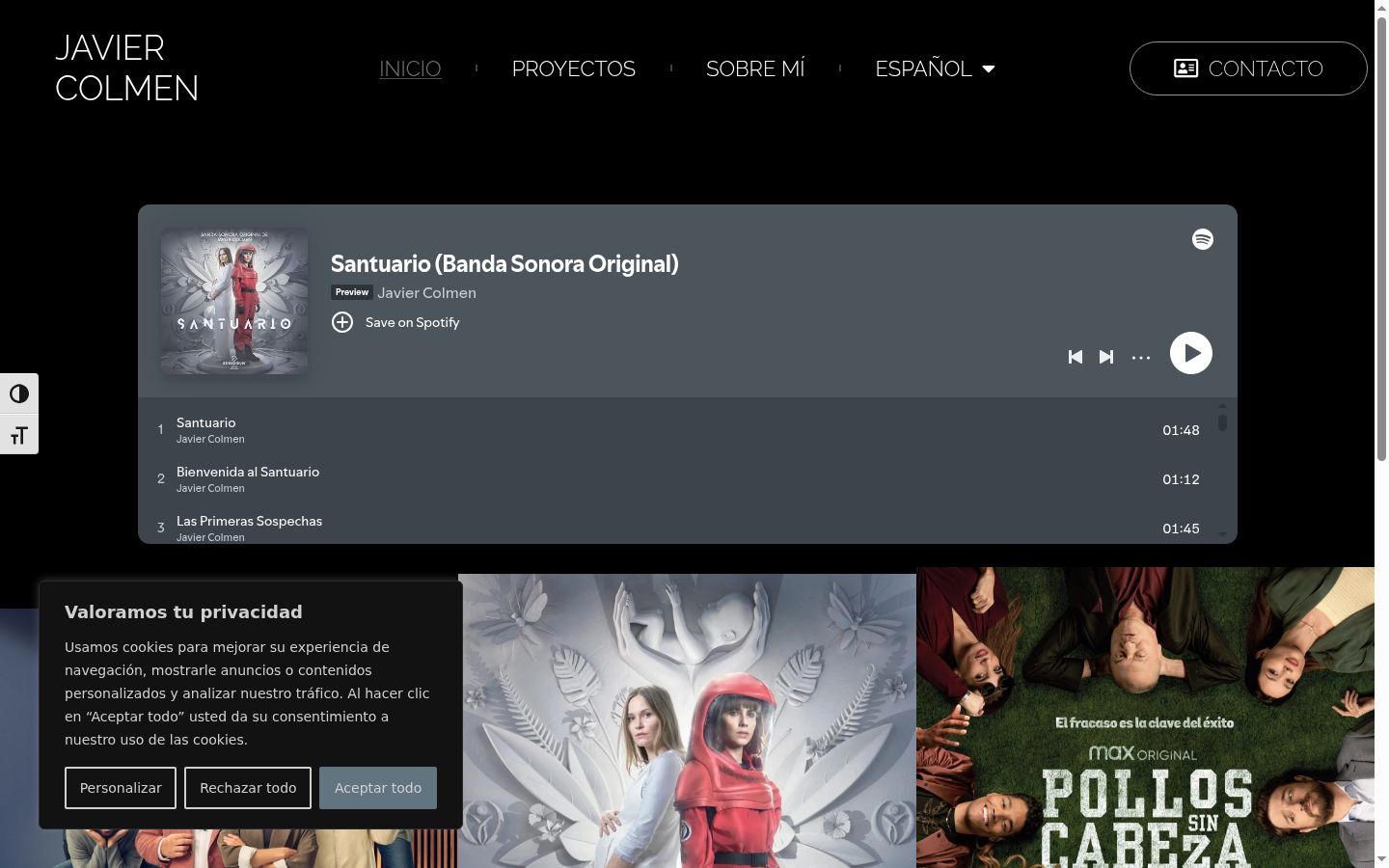This screenshot has height=868, width=1389.
Task: Open the Santuario poster image
Action: (687, 720)
